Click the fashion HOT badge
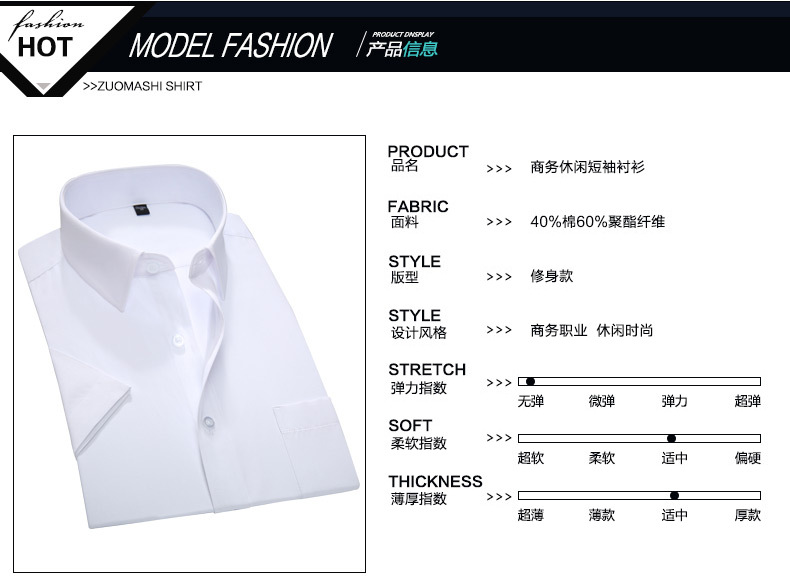 tap(45, 38)
